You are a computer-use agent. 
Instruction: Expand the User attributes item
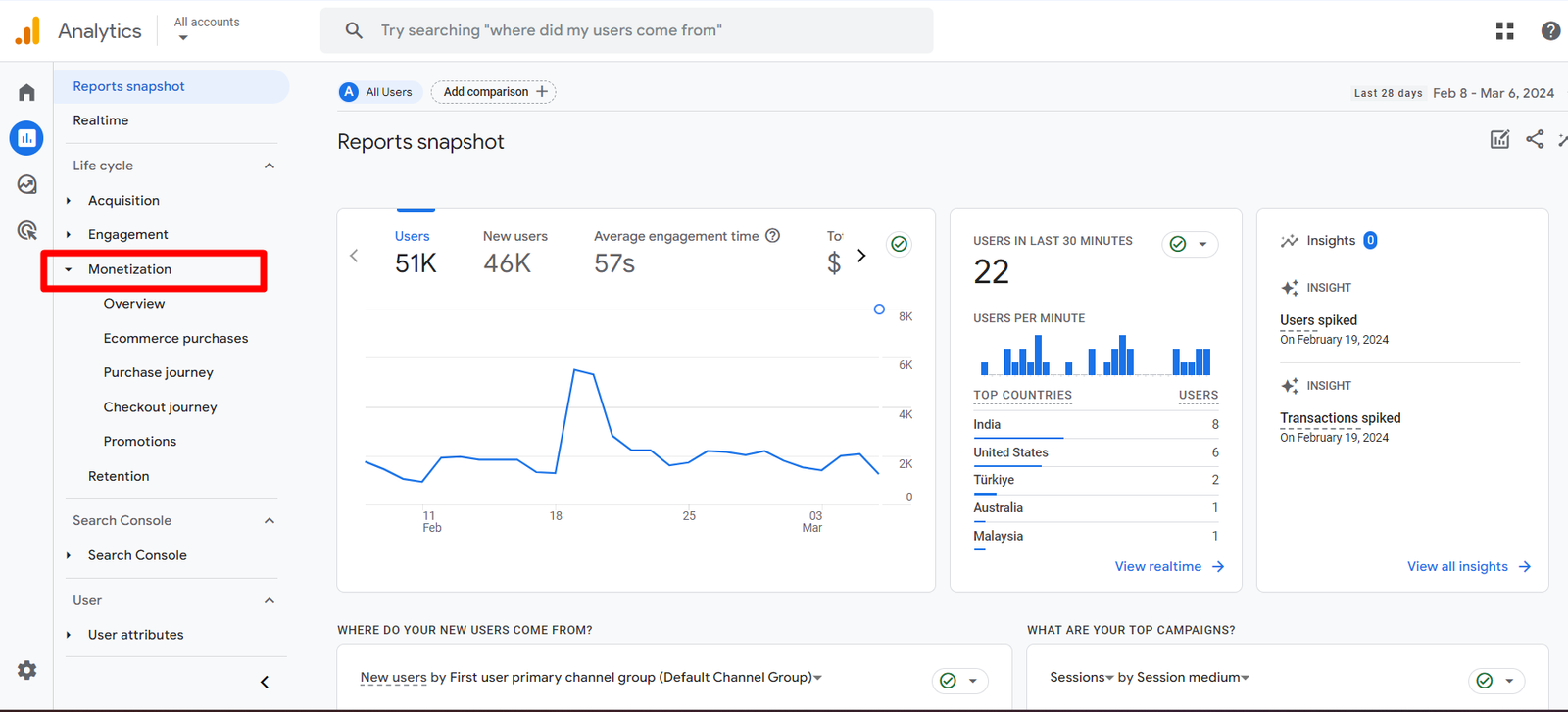69,635
